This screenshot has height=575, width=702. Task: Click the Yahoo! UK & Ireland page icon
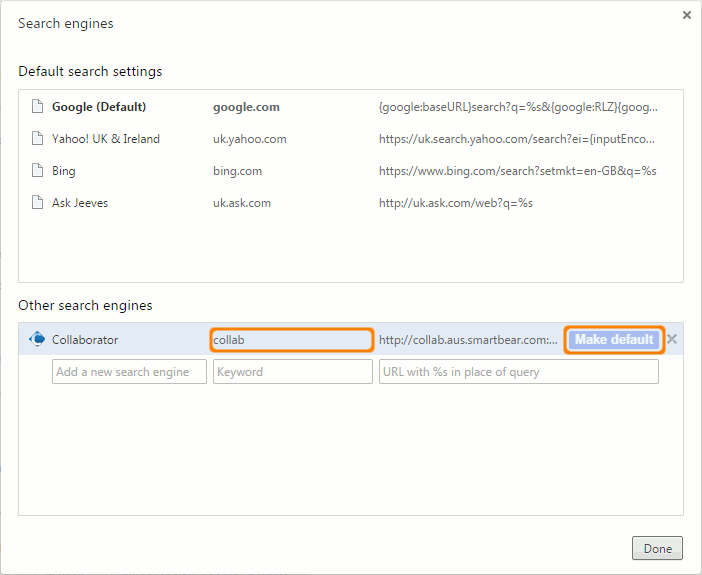pyautogui.click(x=37, y=139)
